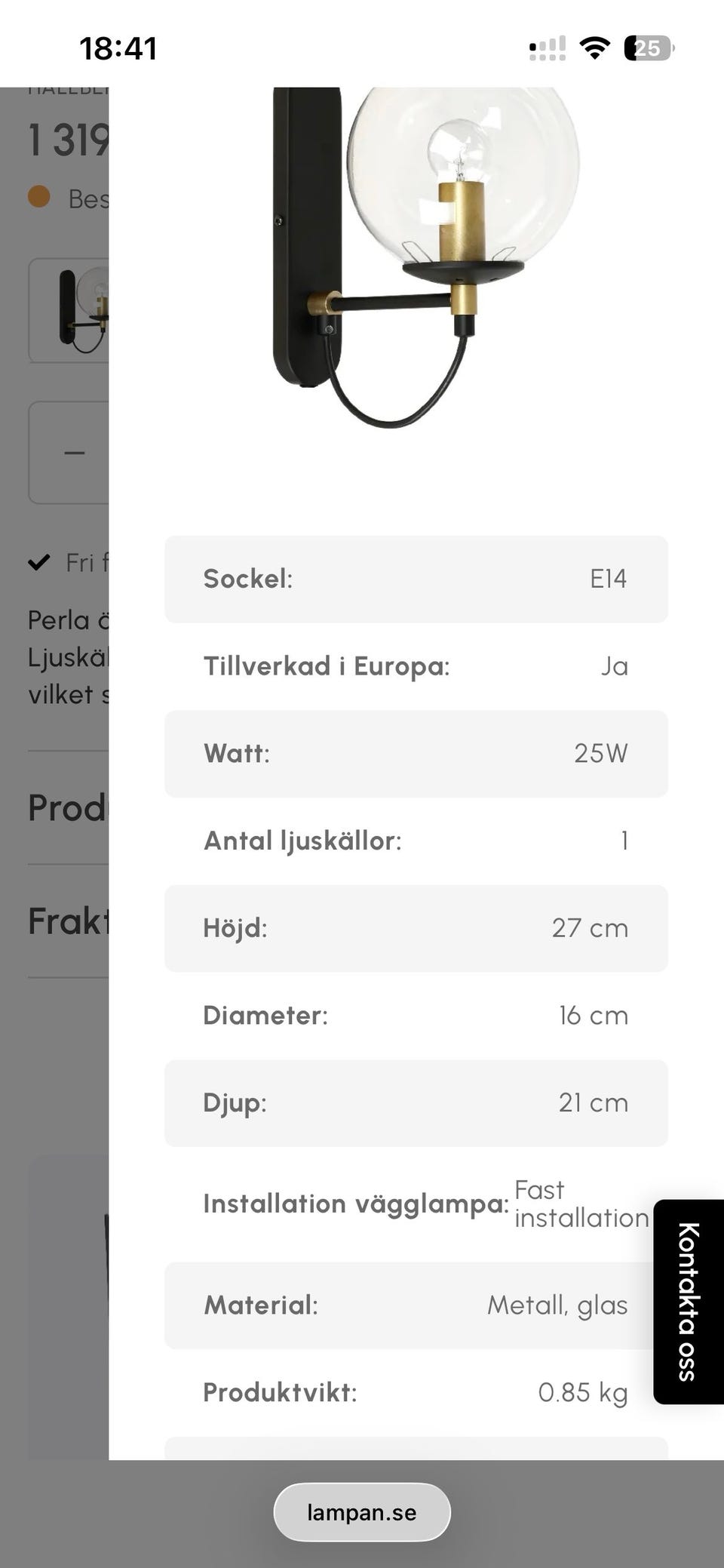Select the Watt 25W specification row

click(x=416, y=753)
